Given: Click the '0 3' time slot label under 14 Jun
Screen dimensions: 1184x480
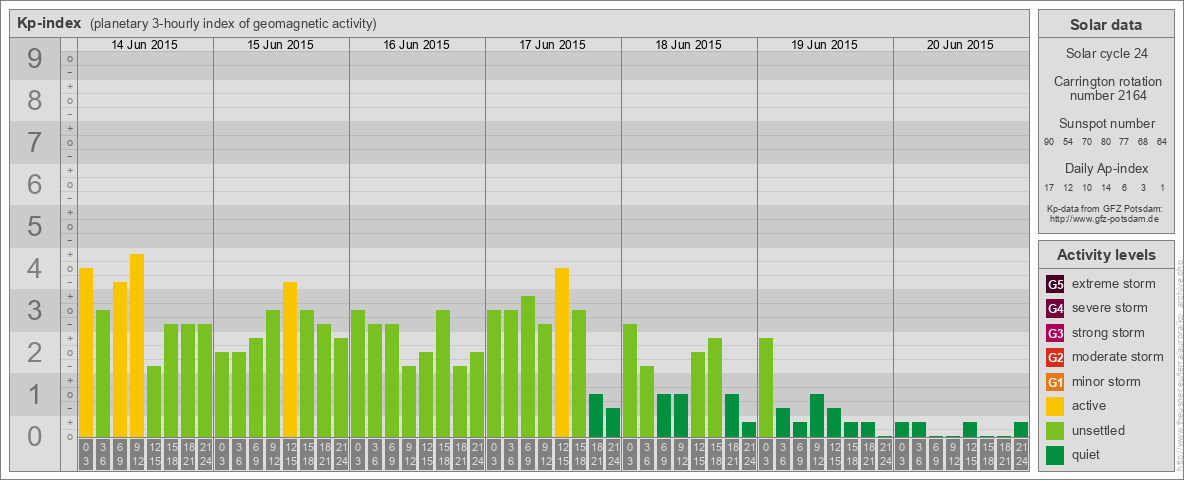Looking at the screenshot, I should (x=86, y=454).
